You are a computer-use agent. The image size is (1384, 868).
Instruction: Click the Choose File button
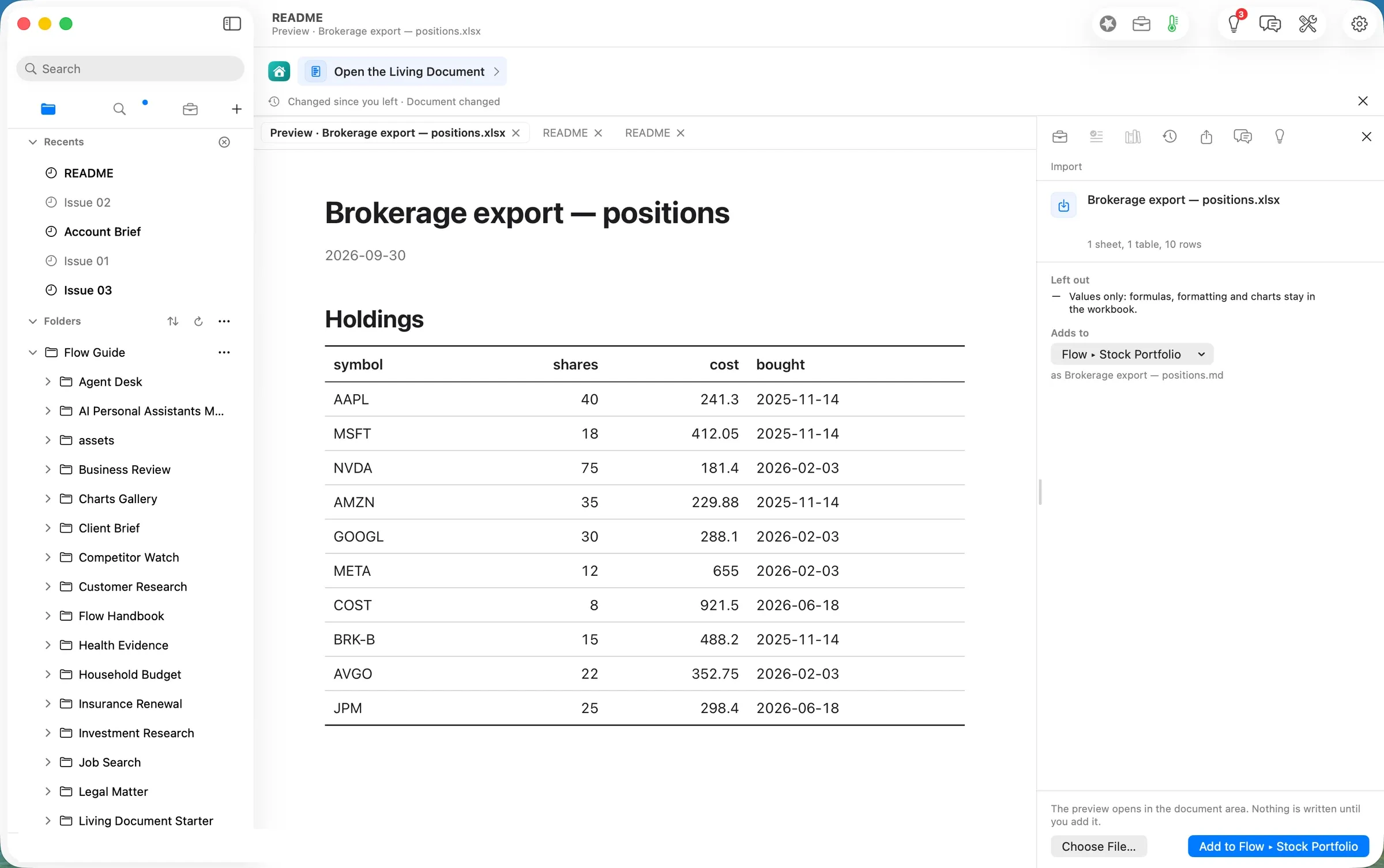tap(1099, 846)
